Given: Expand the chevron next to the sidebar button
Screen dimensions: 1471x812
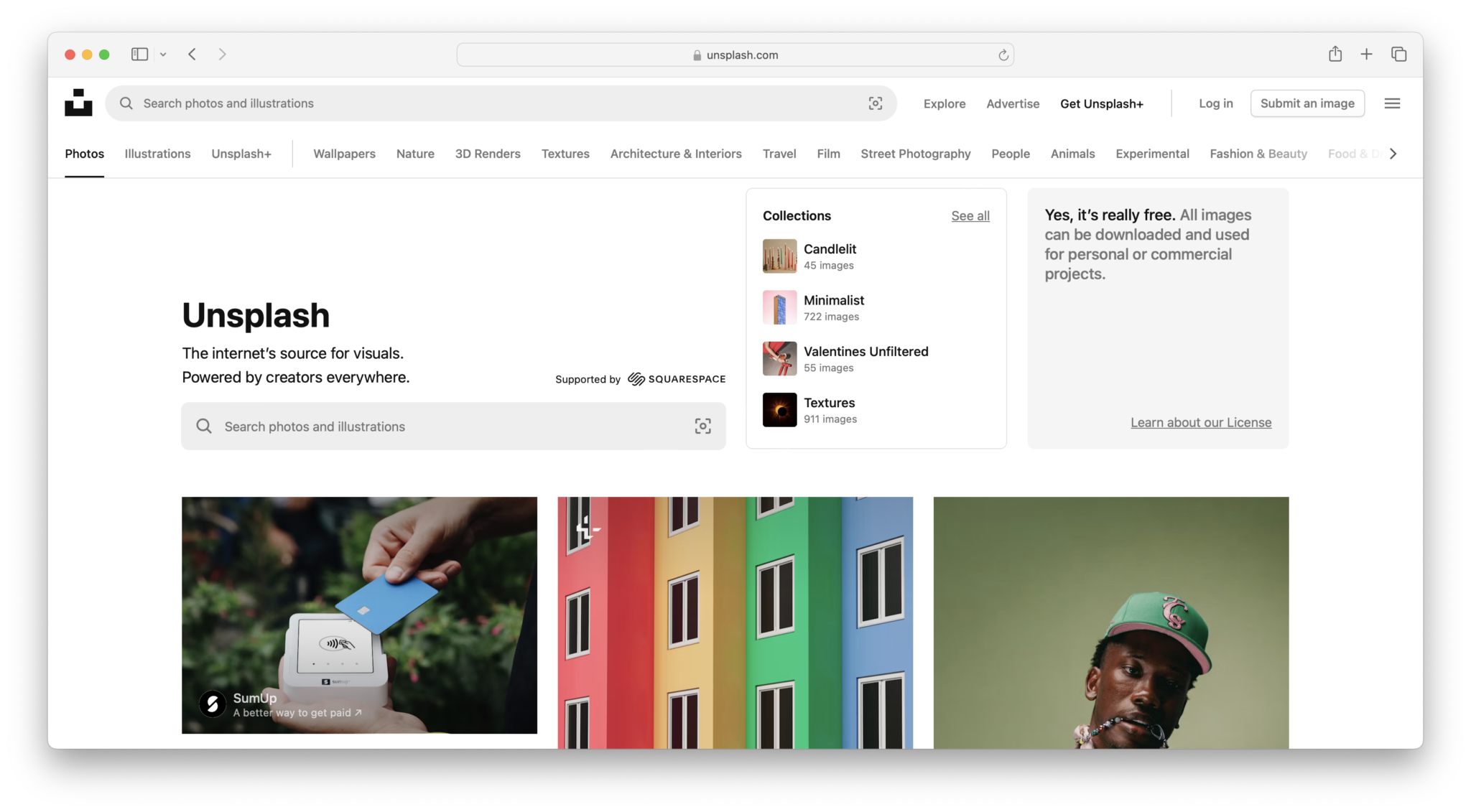Looking at the screenshot, I should [x=163, y=54].
